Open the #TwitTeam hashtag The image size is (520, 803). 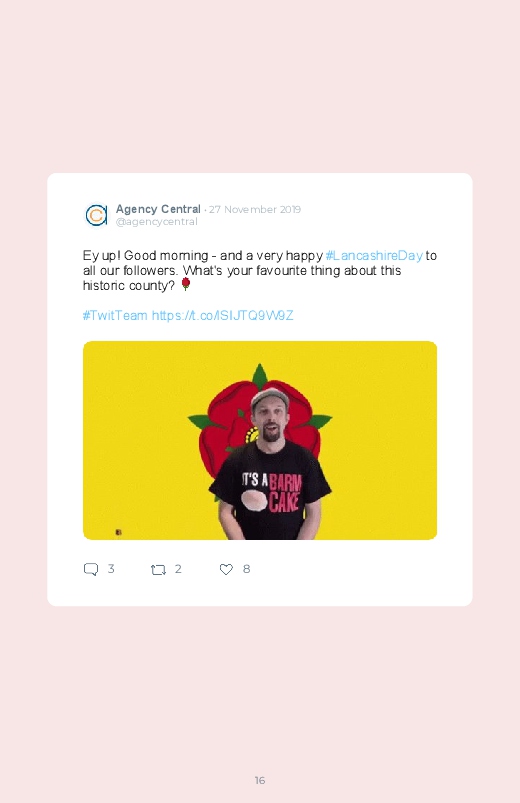(115, 315)
